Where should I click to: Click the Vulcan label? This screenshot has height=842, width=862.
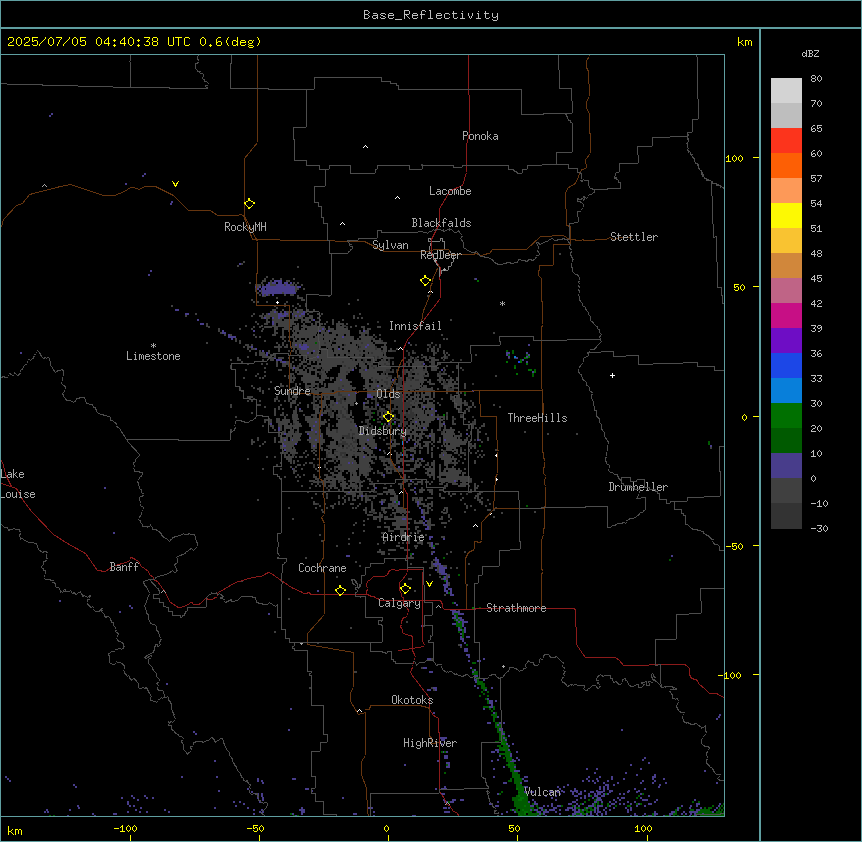pyautogui.click(x=542, y=792)
